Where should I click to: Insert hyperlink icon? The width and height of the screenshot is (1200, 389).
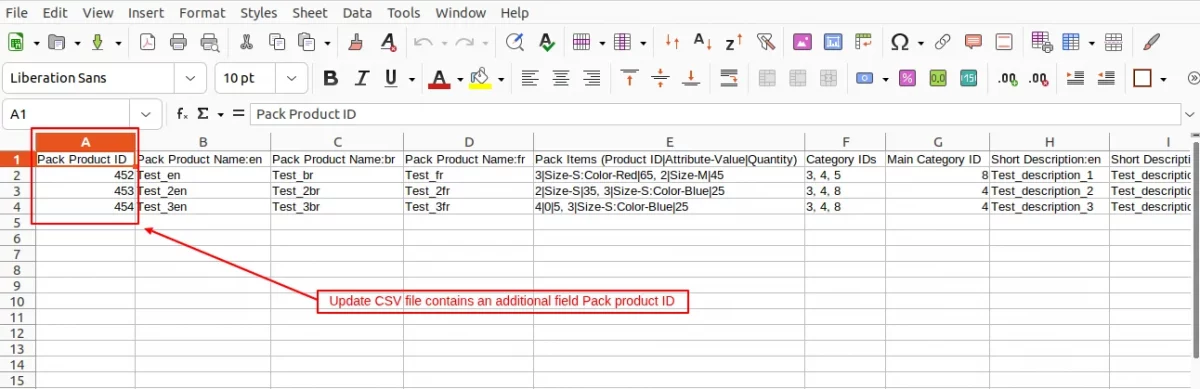coord(942,43)
